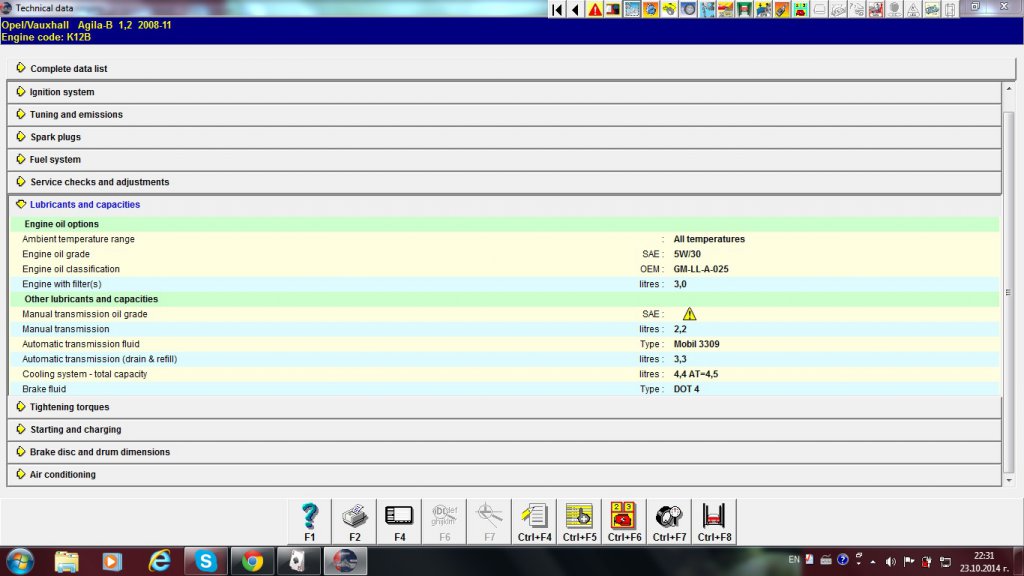Screen dimensions: 1024x576
Task: Open the Complete data list
Action: (68, 69)
